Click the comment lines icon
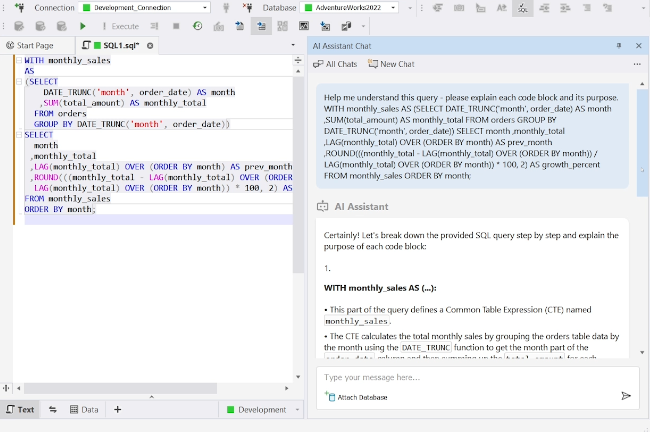This screenshot has width=653, height=432. pos(586,7)
